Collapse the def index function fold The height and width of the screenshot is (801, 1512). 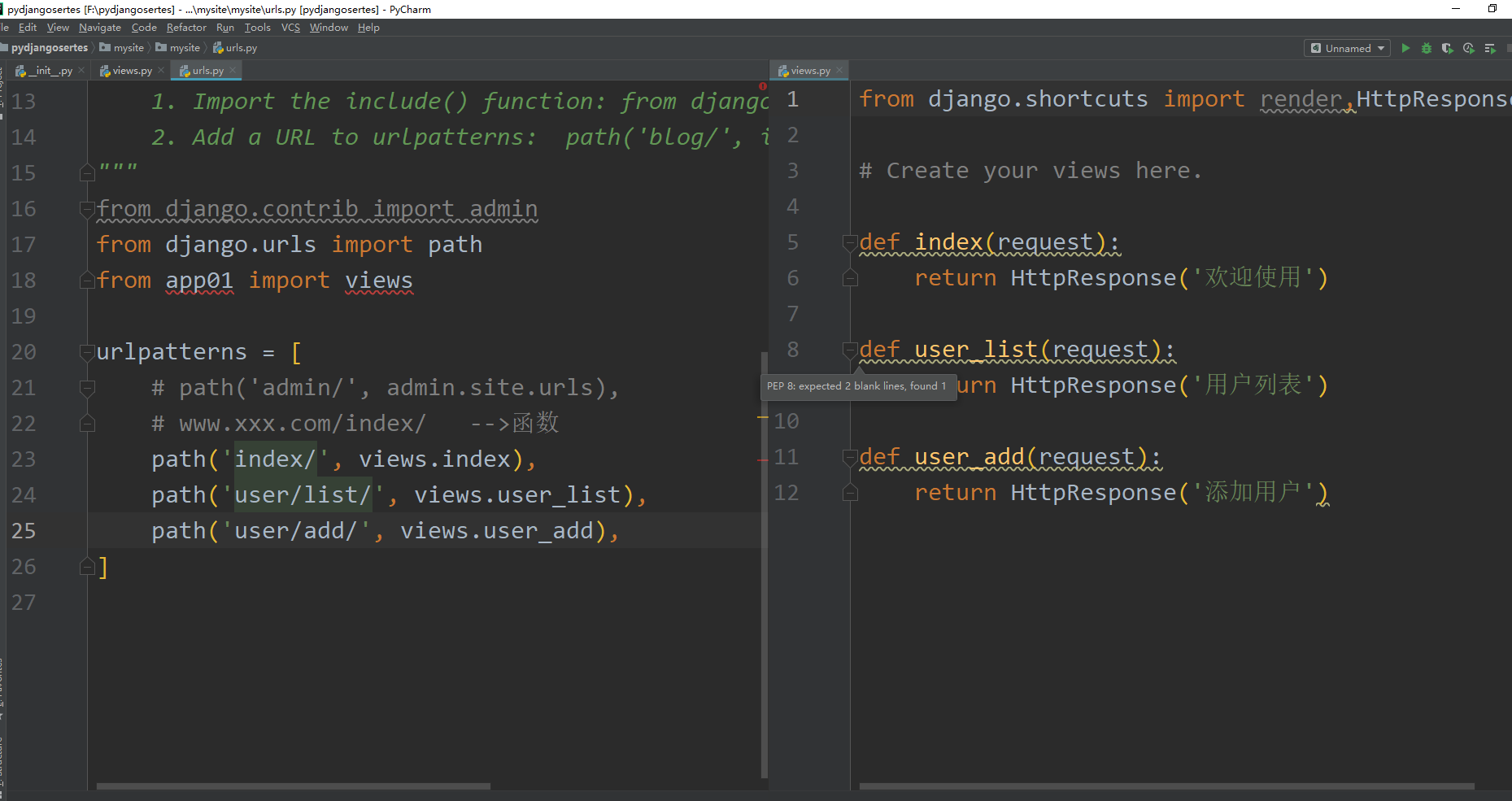[850, 242]
